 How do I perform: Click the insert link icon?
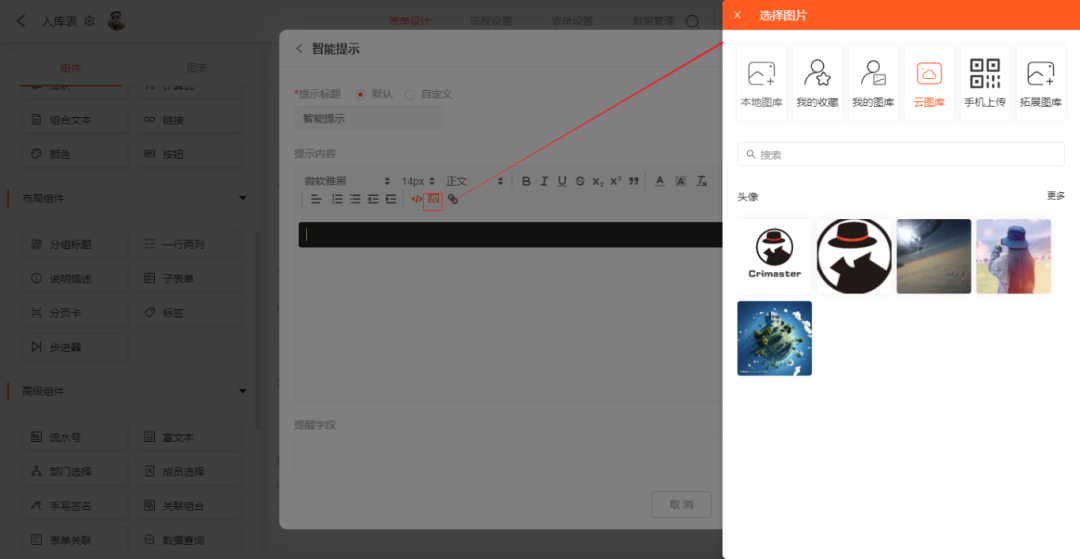453,199
